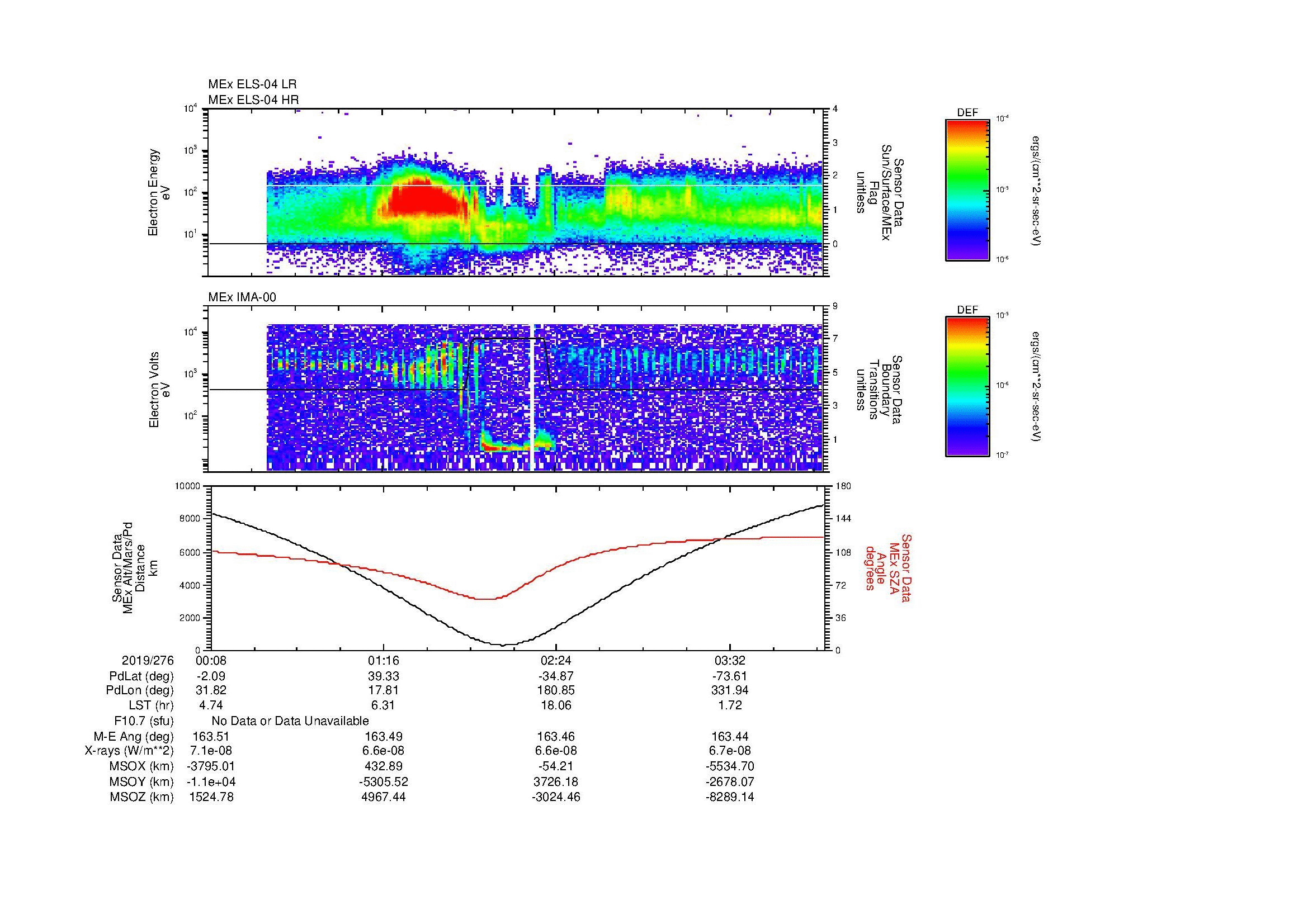The width and height of the screenshot is (1308, 924).
Task: Click the 'MEx ELS-04 HR' plot title
Action: (x=253, y=100)
